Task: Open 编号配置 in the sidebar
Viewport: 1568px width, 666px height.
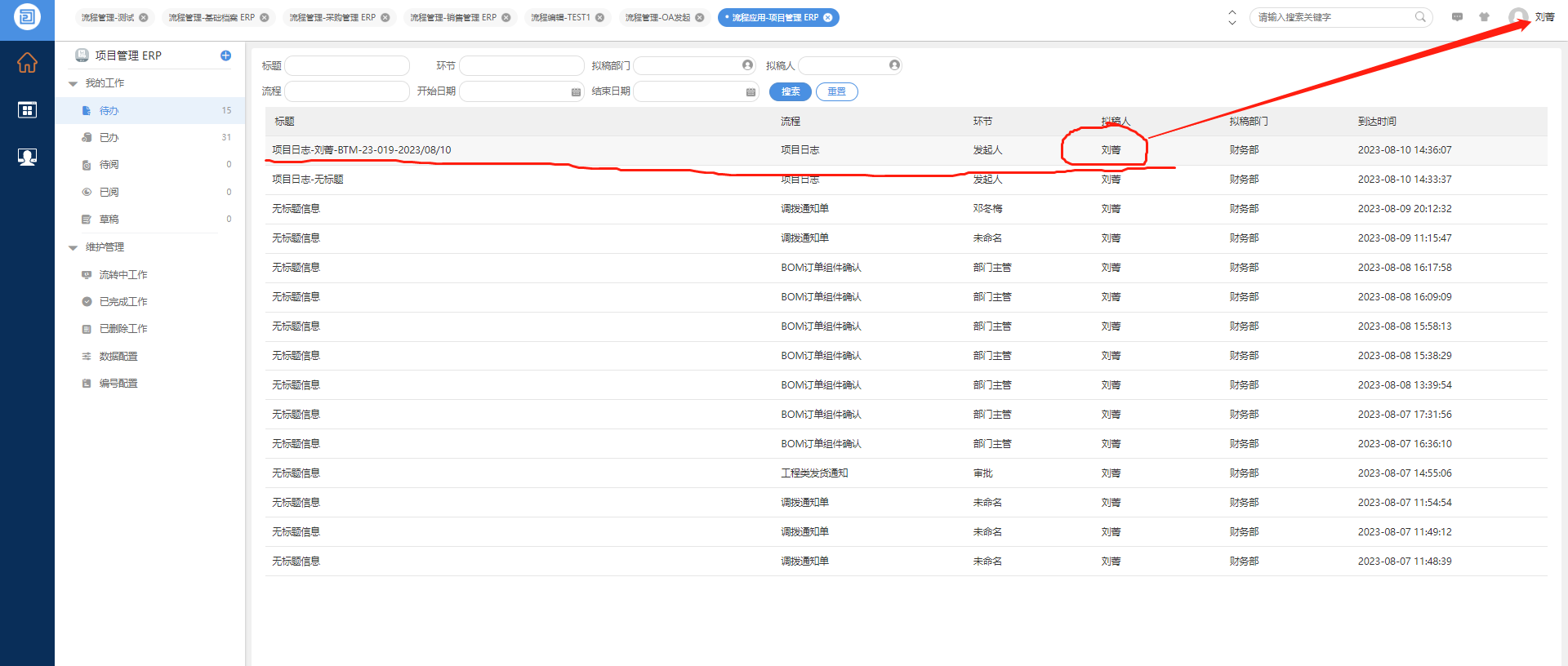Action: [150, 384]
